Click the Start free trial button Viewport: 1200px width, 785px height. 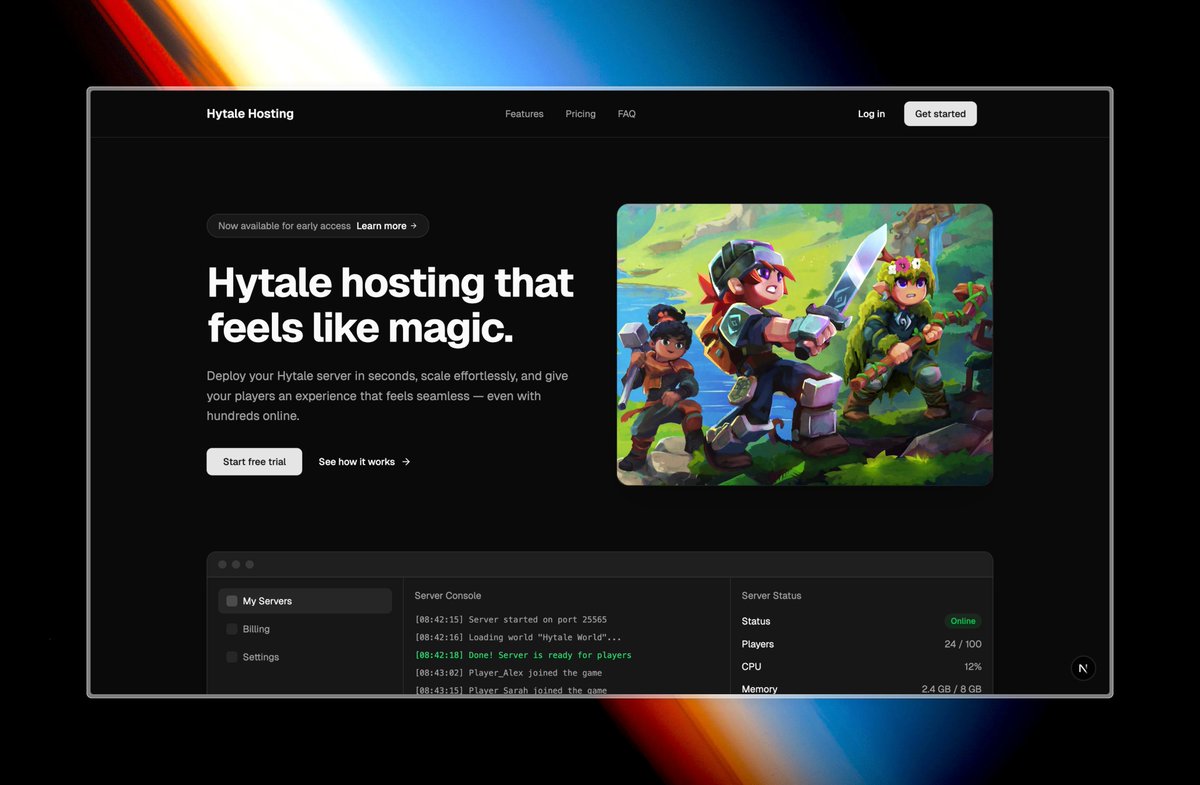254,462
